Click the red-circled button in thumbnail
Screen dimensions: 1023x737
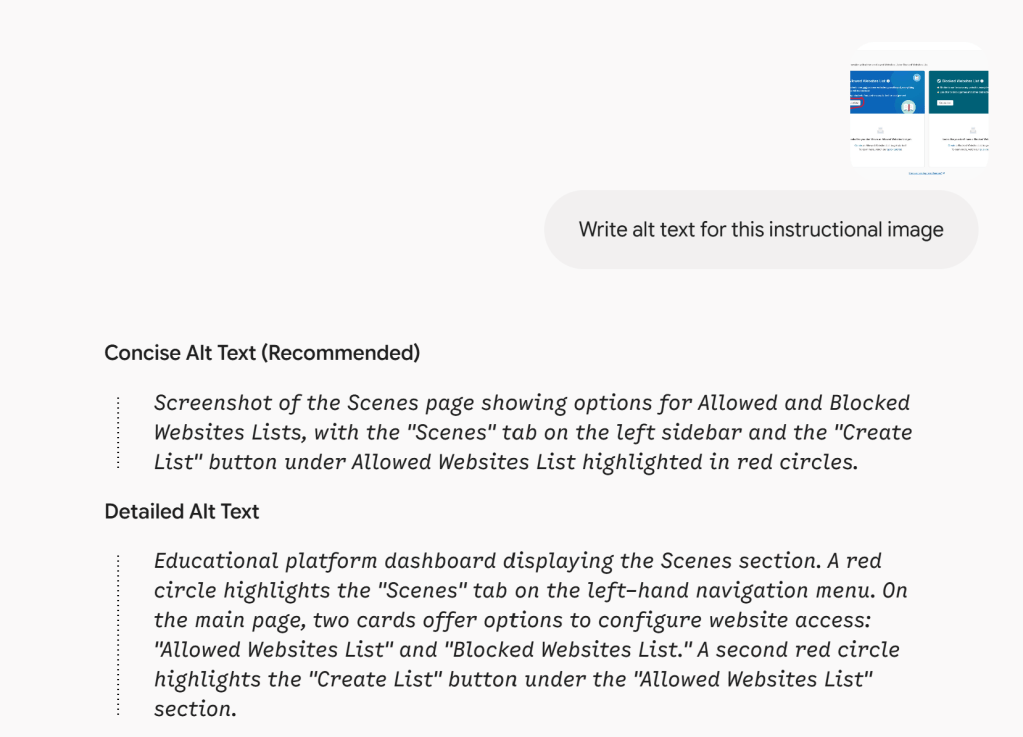coord(855,102)
